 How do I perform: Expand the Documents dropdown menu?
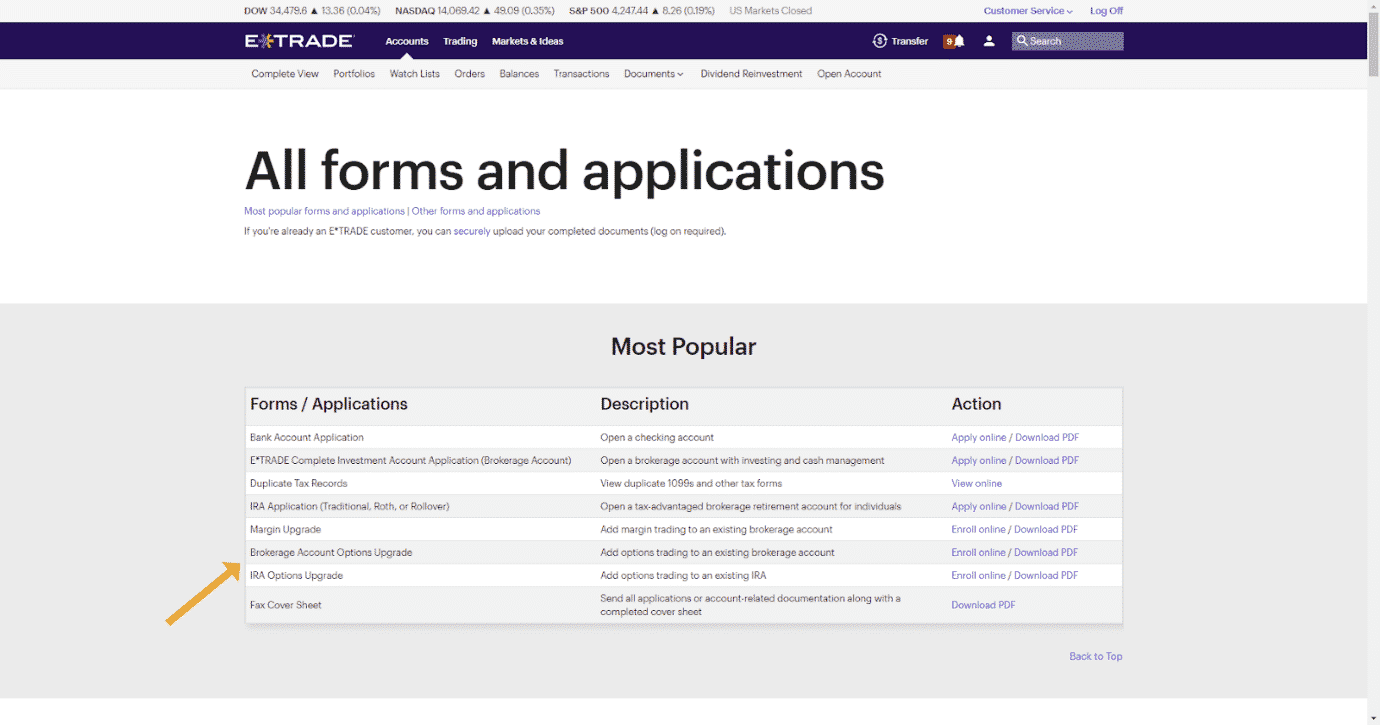point(654,74)
